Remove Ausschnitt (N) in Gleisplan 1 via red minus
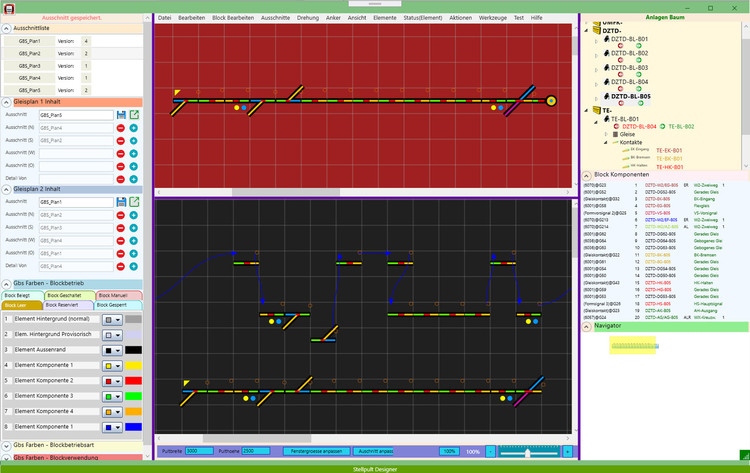The image size is (750, 473). tap(121, 128)
